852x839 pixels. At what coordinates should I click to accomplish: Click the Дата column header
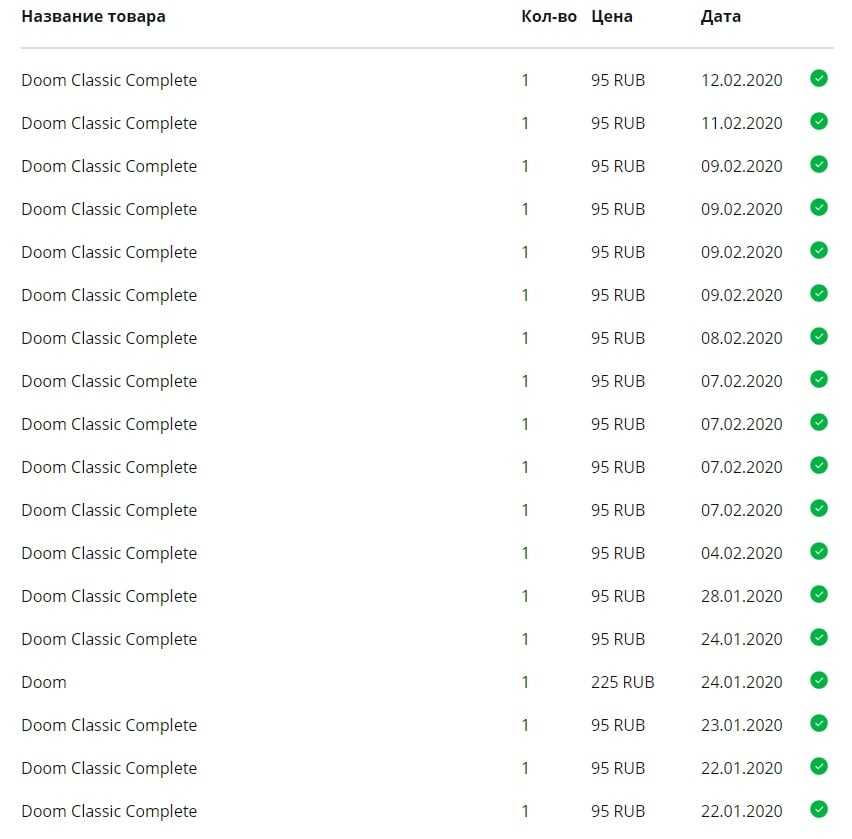(720, 17)
